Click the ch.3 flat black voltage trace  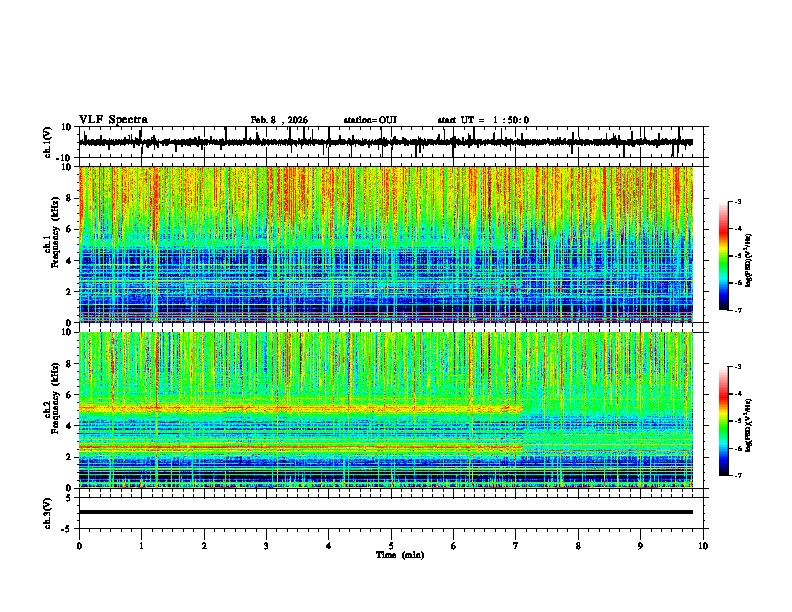click(386, 512)
